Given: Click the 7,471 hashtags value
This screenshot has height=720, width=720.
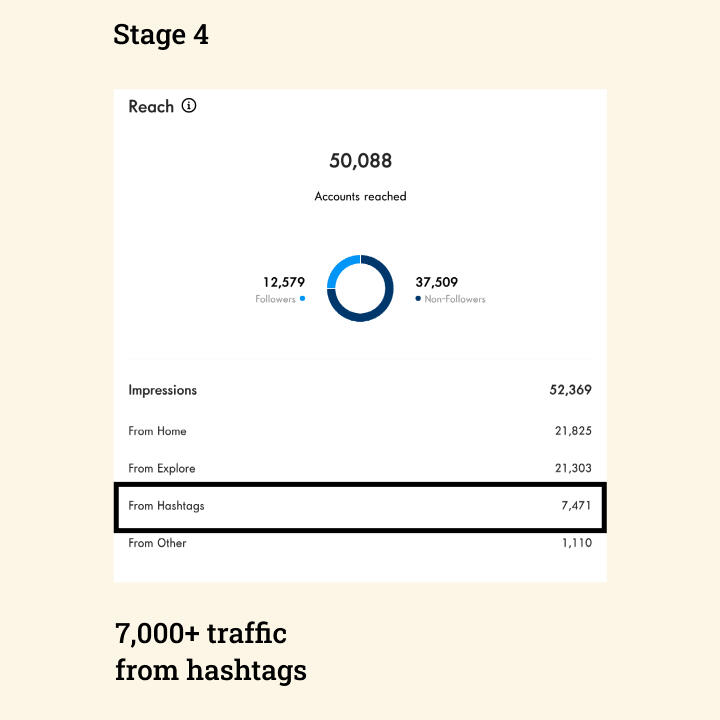Looking at the screenshot, I should (576, 506).
